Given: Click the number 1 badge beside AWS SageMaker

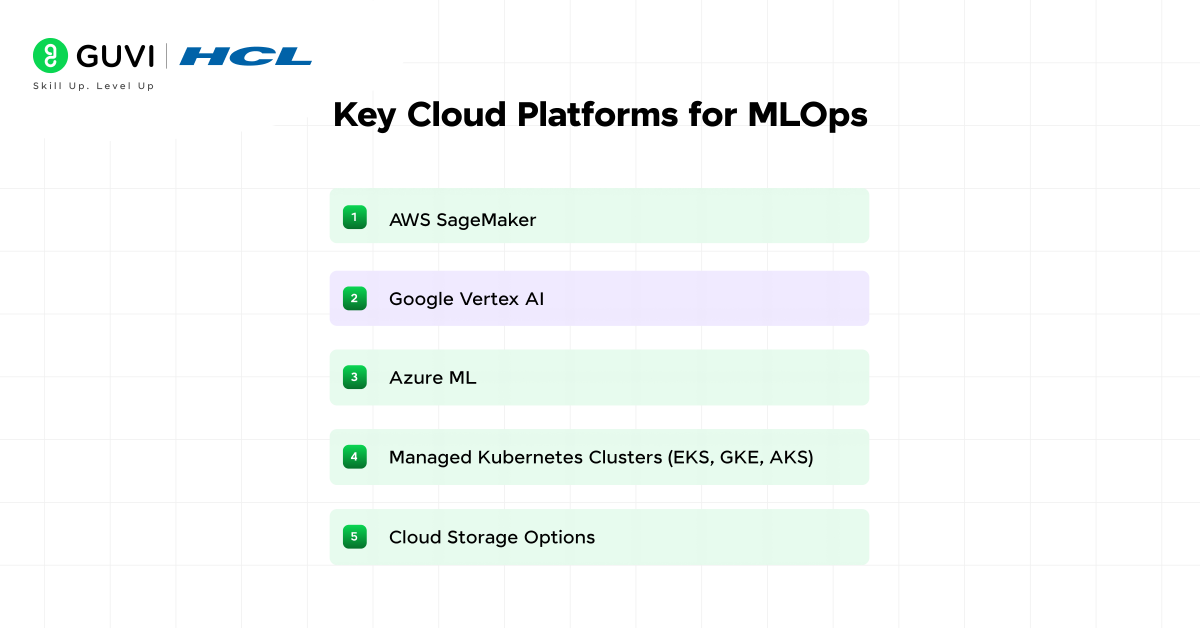Looking at the screenshot, I should (x=355, y=216).
